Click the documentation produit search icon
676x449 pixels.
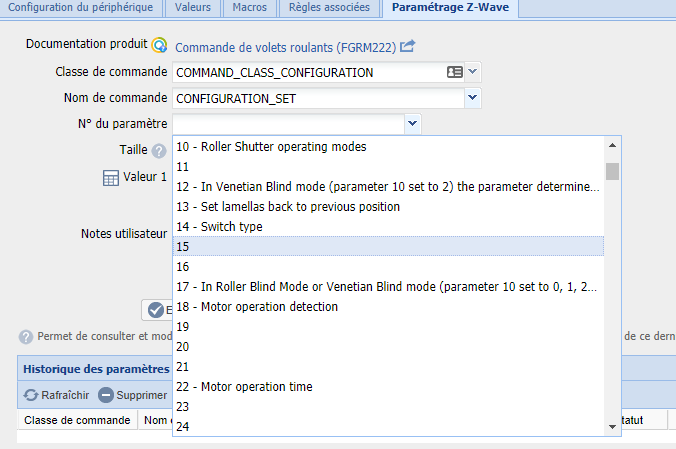[x=160, y=45]
